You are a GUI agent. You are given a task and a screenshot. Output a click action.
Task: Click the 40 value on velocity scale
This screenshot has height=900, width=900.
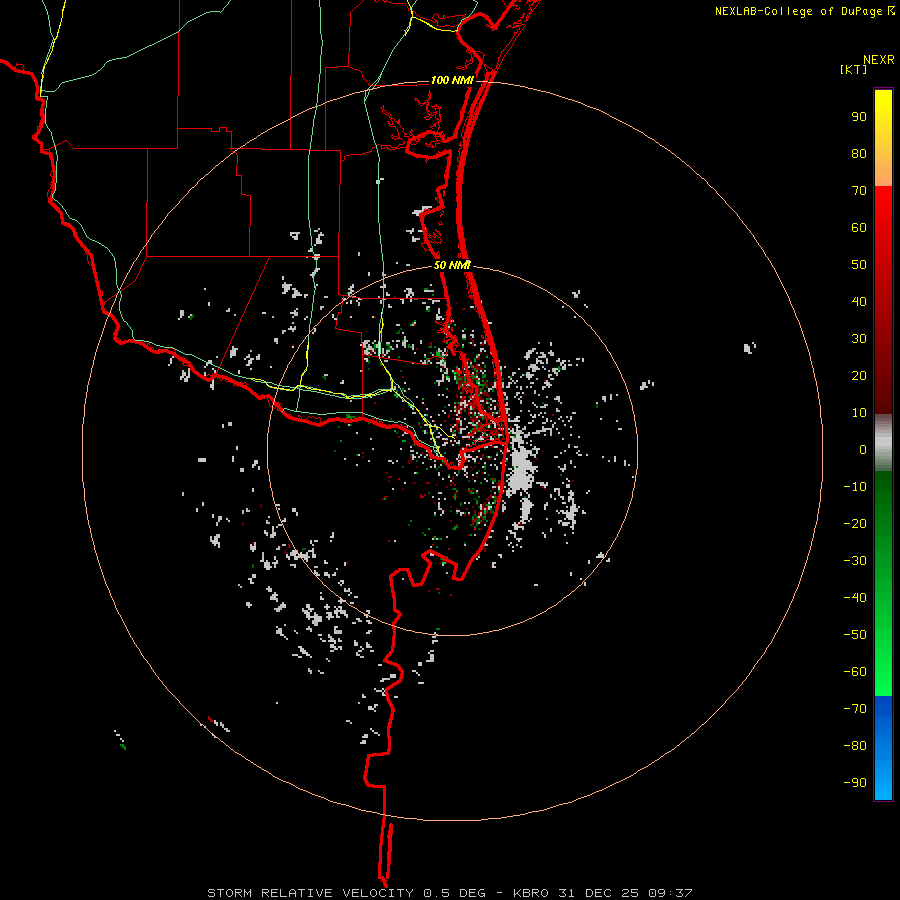click(859, 302)
